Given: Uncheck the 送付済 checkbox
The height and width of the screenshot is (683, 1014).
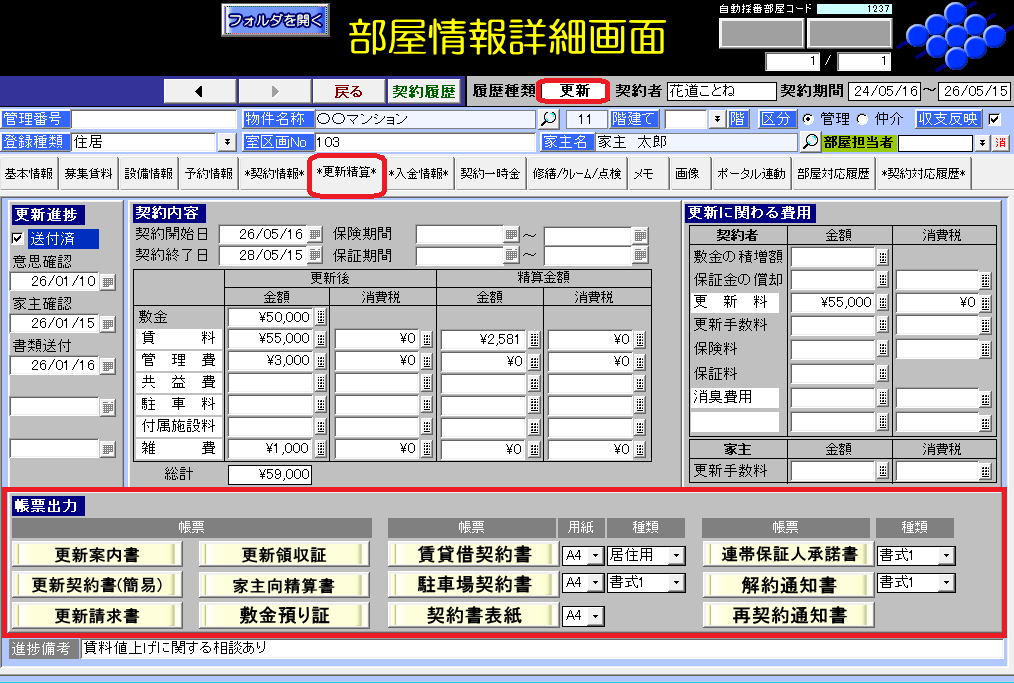Looking at the screenshot, I should (x=17, y=239).
